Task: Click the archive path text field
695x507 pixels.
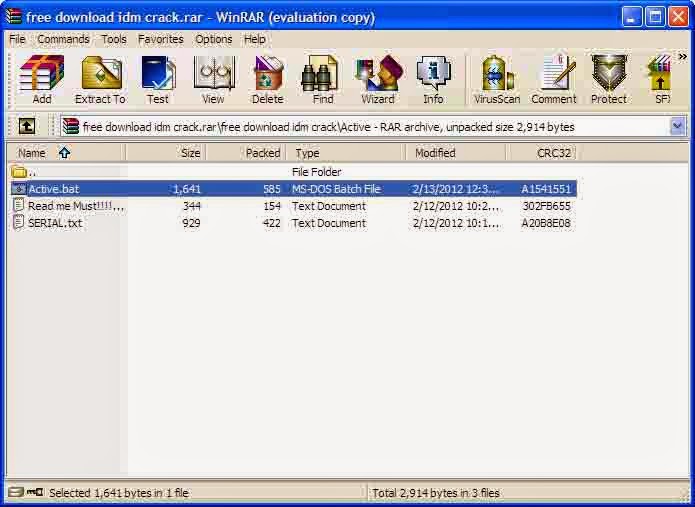Action: [366, 127]
